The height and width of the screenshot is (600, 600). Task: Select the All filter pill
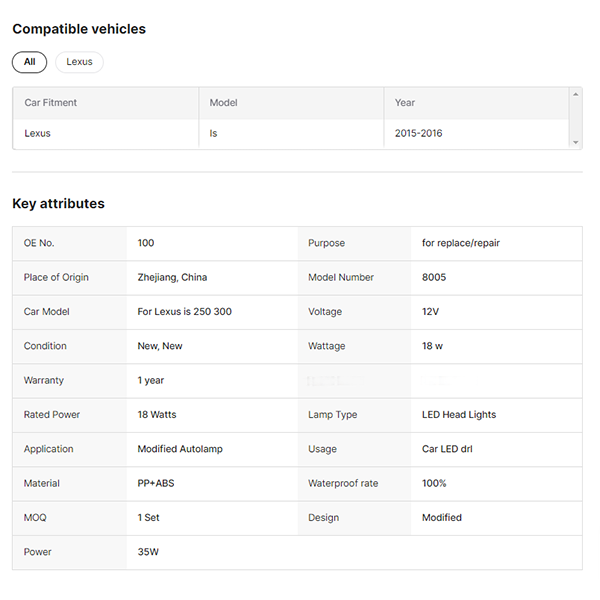click(x=30, y=62)
